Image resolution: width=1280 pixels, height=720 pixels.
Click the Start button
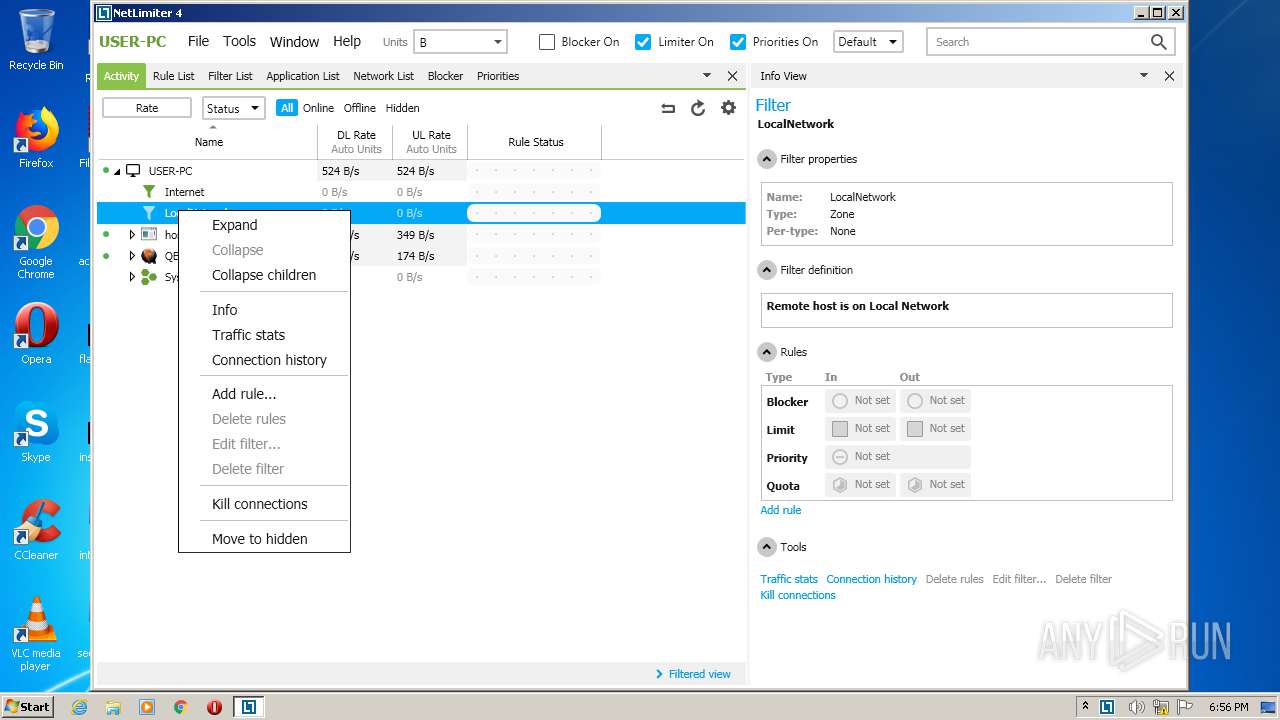point(27,707)
